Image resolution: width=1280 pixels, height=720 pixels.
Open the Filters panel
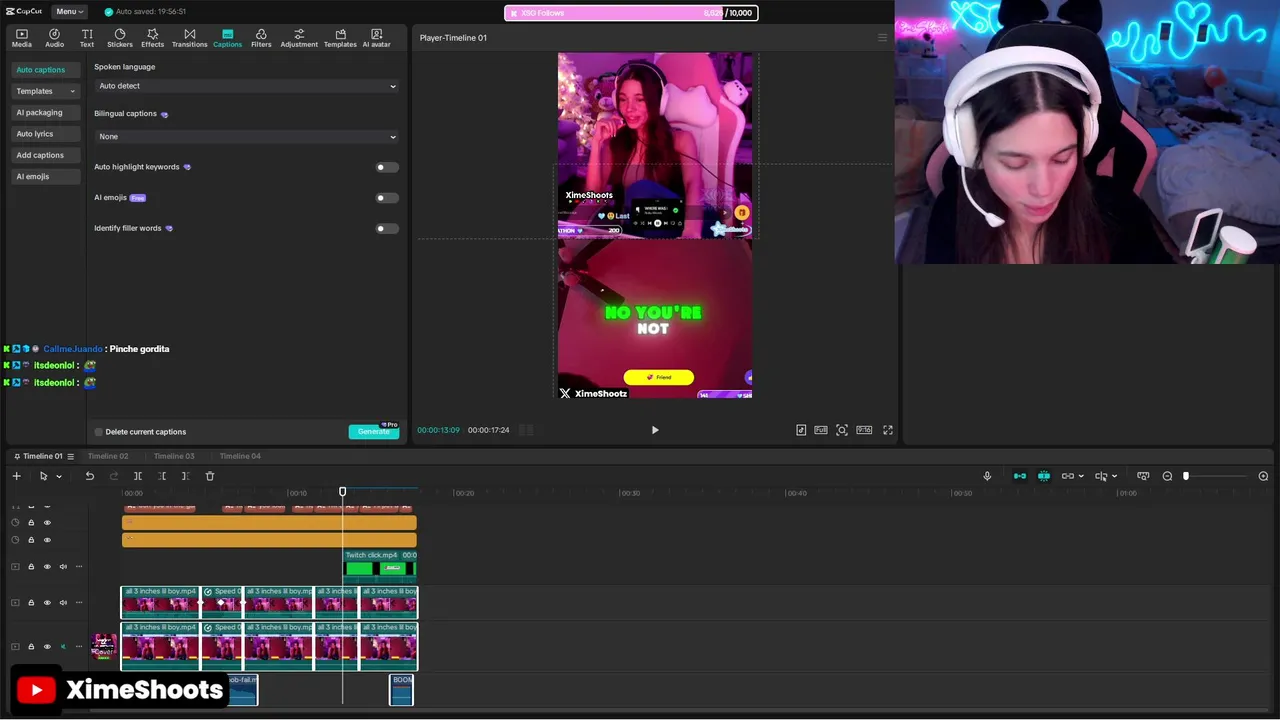[261, 38]
